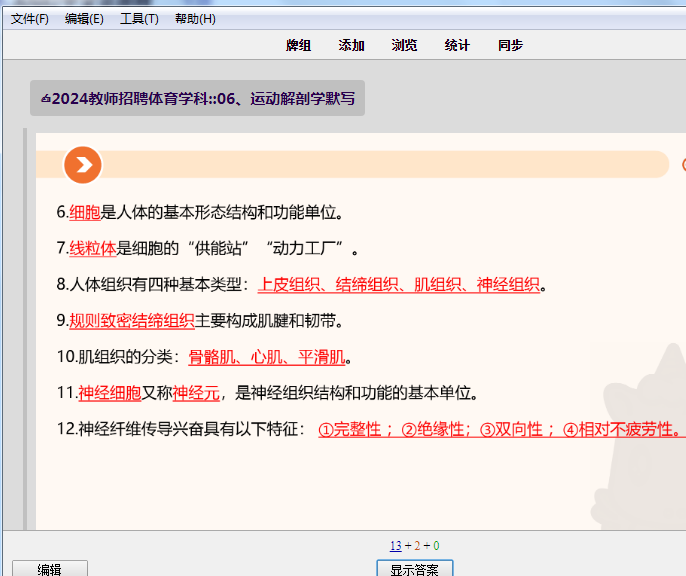Click red text 平滑肌 in item 10
Screen dimensions: 686x576
click(x=322, y=357)
